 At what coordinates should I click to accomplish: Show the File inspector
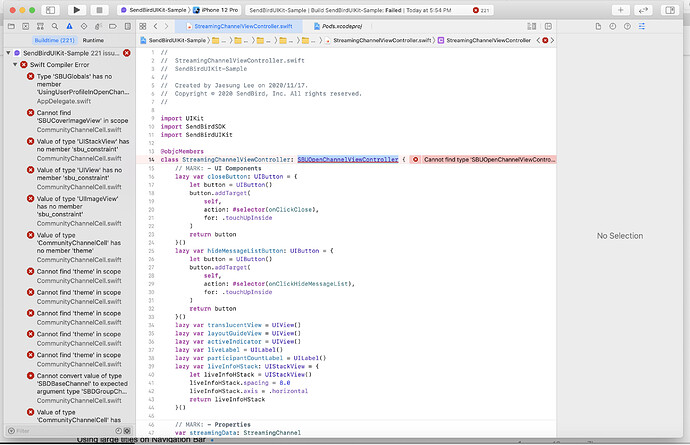click(x=599, y=24)
